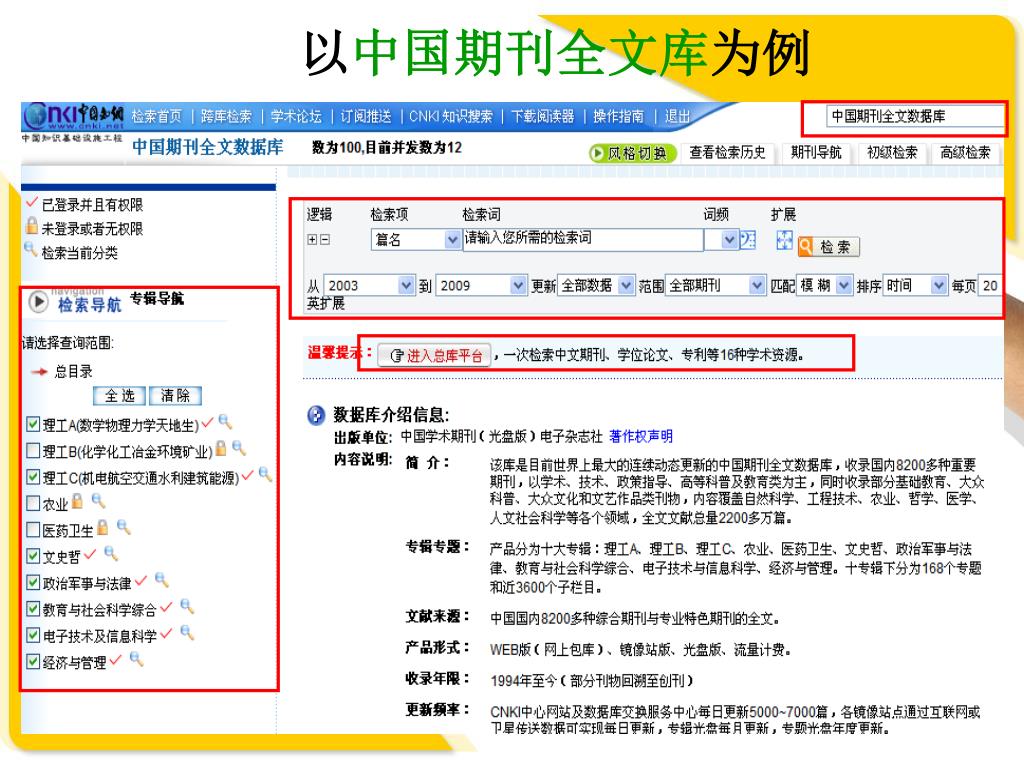Uncheck the 政治军事与法律 checkbox
1024x768 pixels.
click(33, 583)
